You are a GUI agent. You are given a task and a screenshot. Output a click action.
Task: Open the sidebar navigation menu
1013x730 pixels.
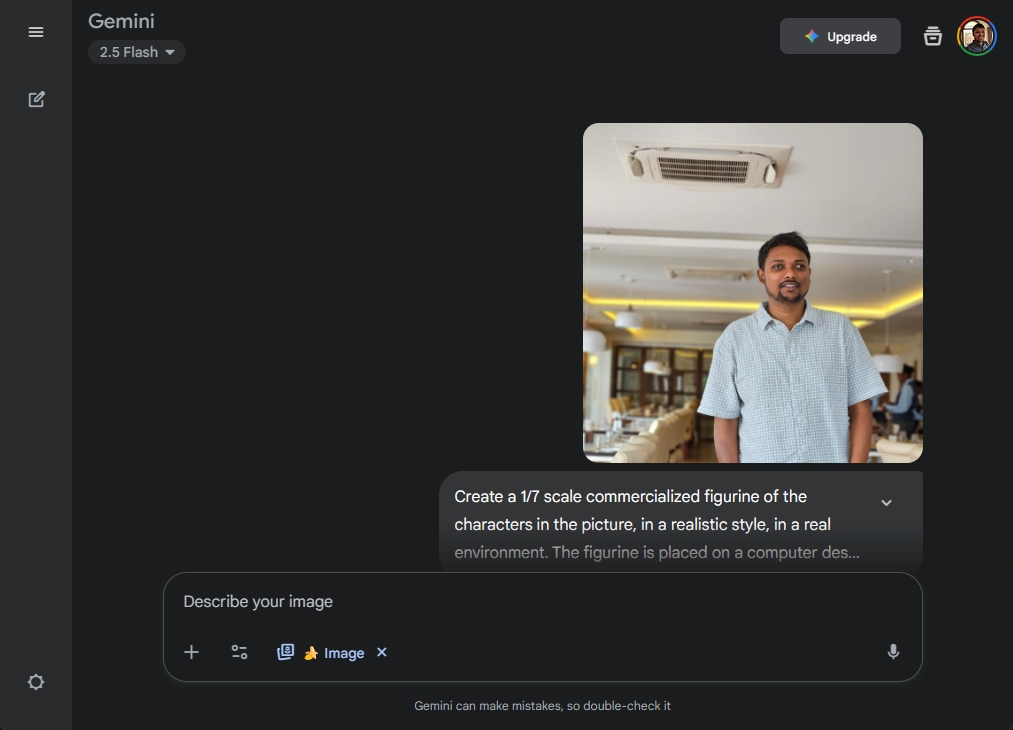(x=36, y=31)
